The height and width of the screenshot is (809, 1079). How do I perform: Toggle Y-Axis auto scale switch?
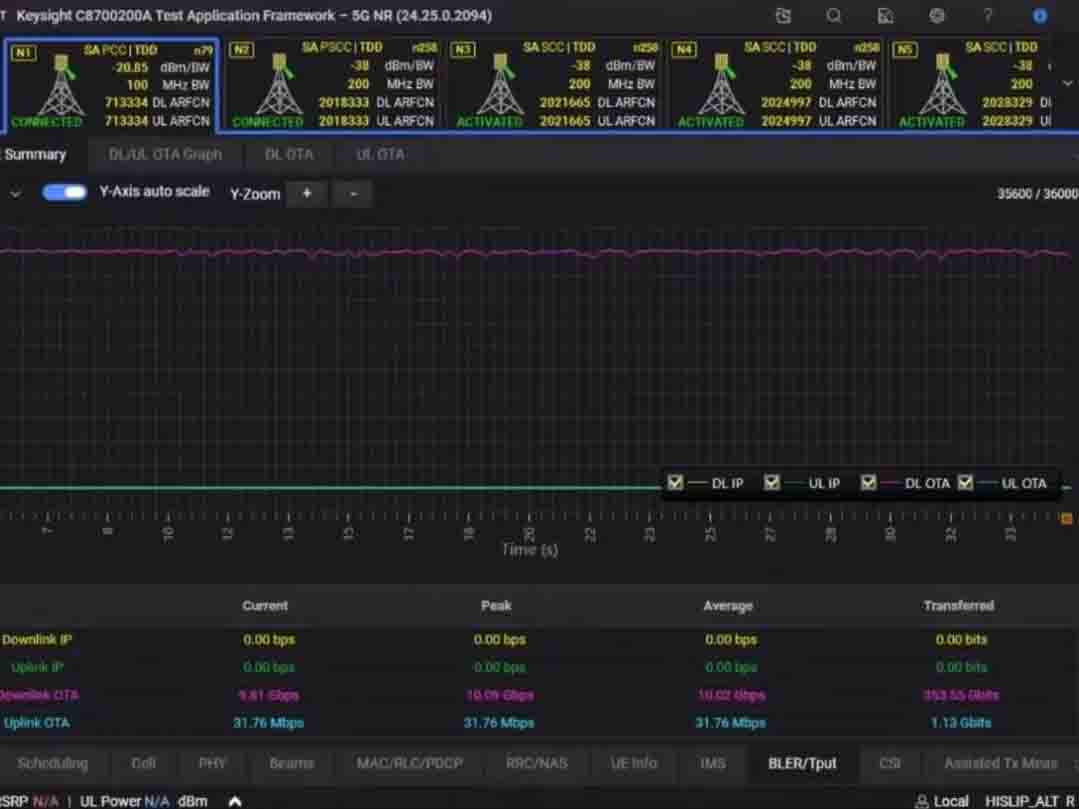tap(65, 193)
